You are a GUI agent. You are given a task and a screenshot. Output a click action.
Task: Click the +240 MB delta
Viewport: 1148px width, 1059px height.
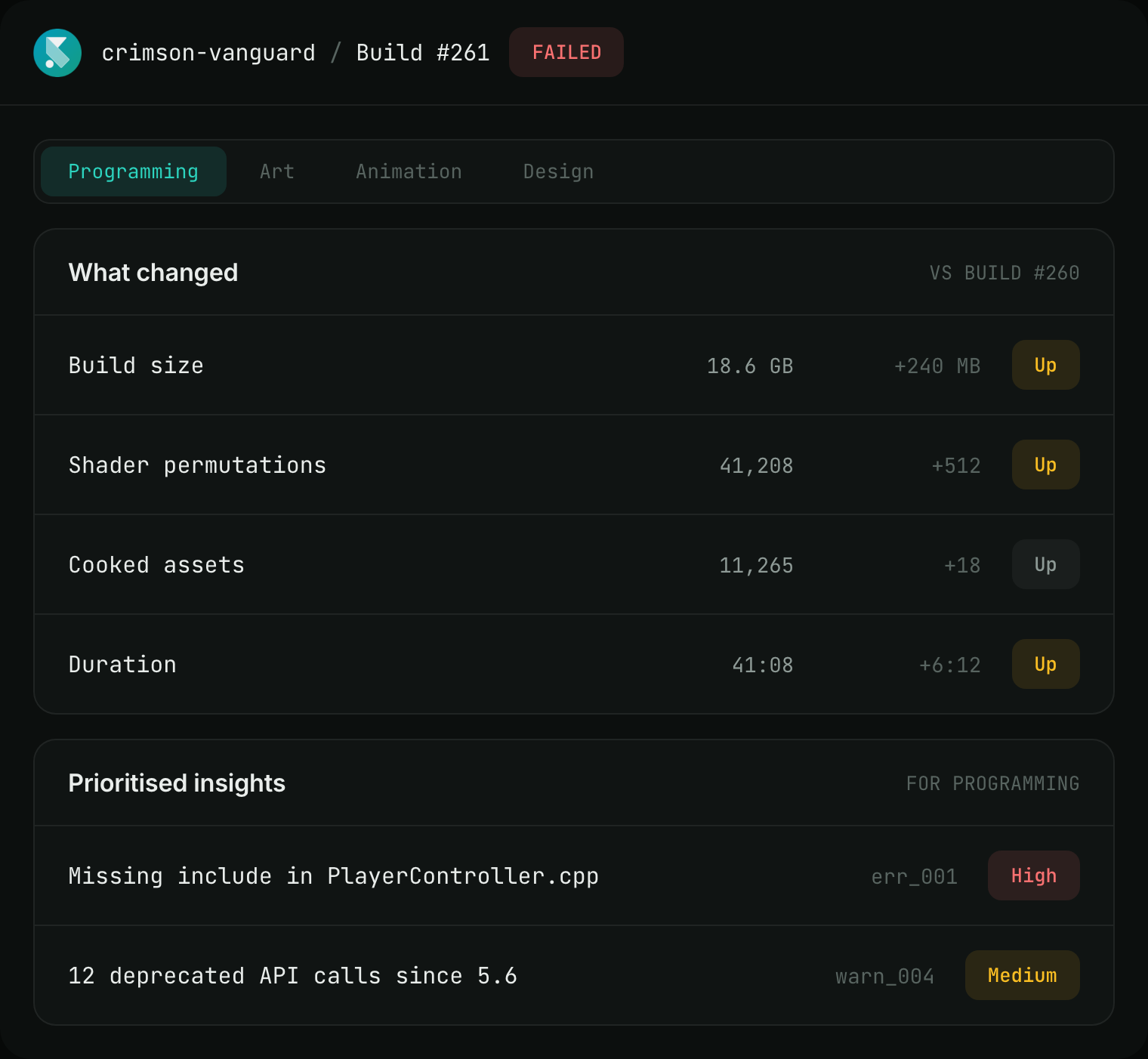937,366
